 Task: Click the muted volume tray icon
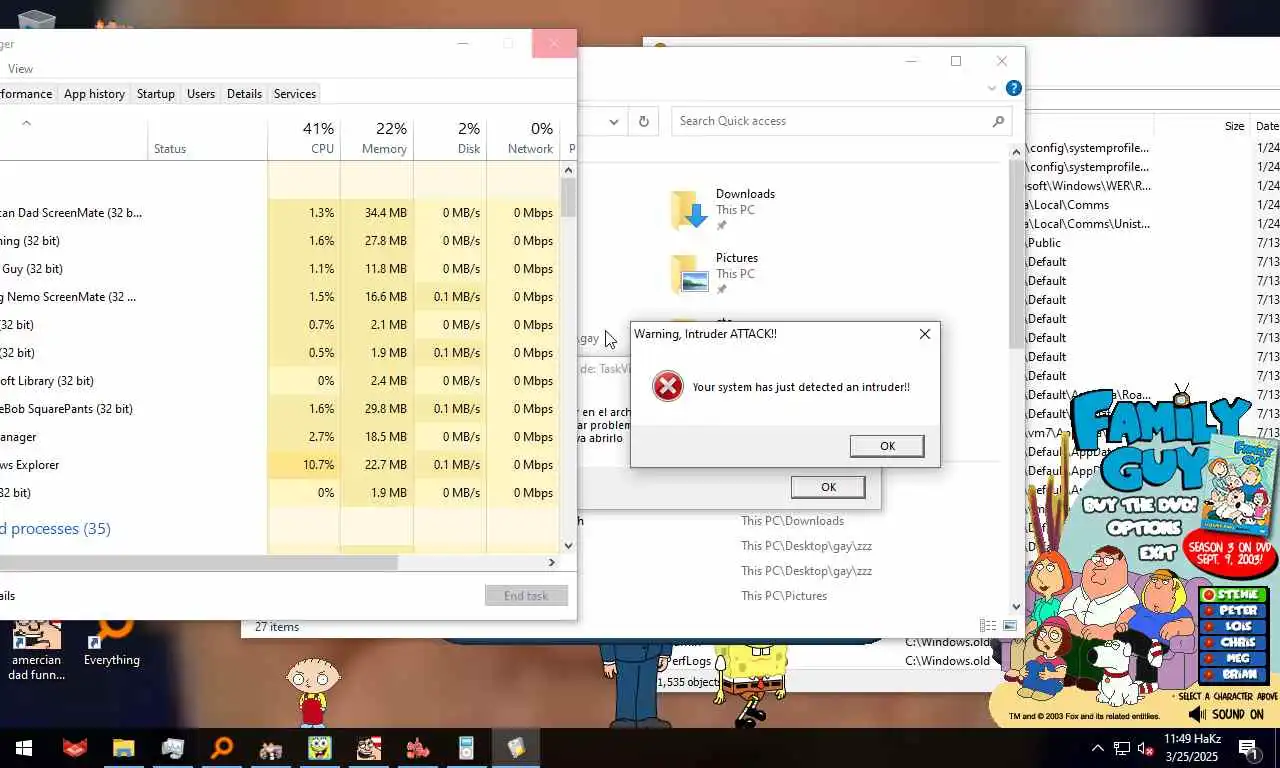point(1146,748)
